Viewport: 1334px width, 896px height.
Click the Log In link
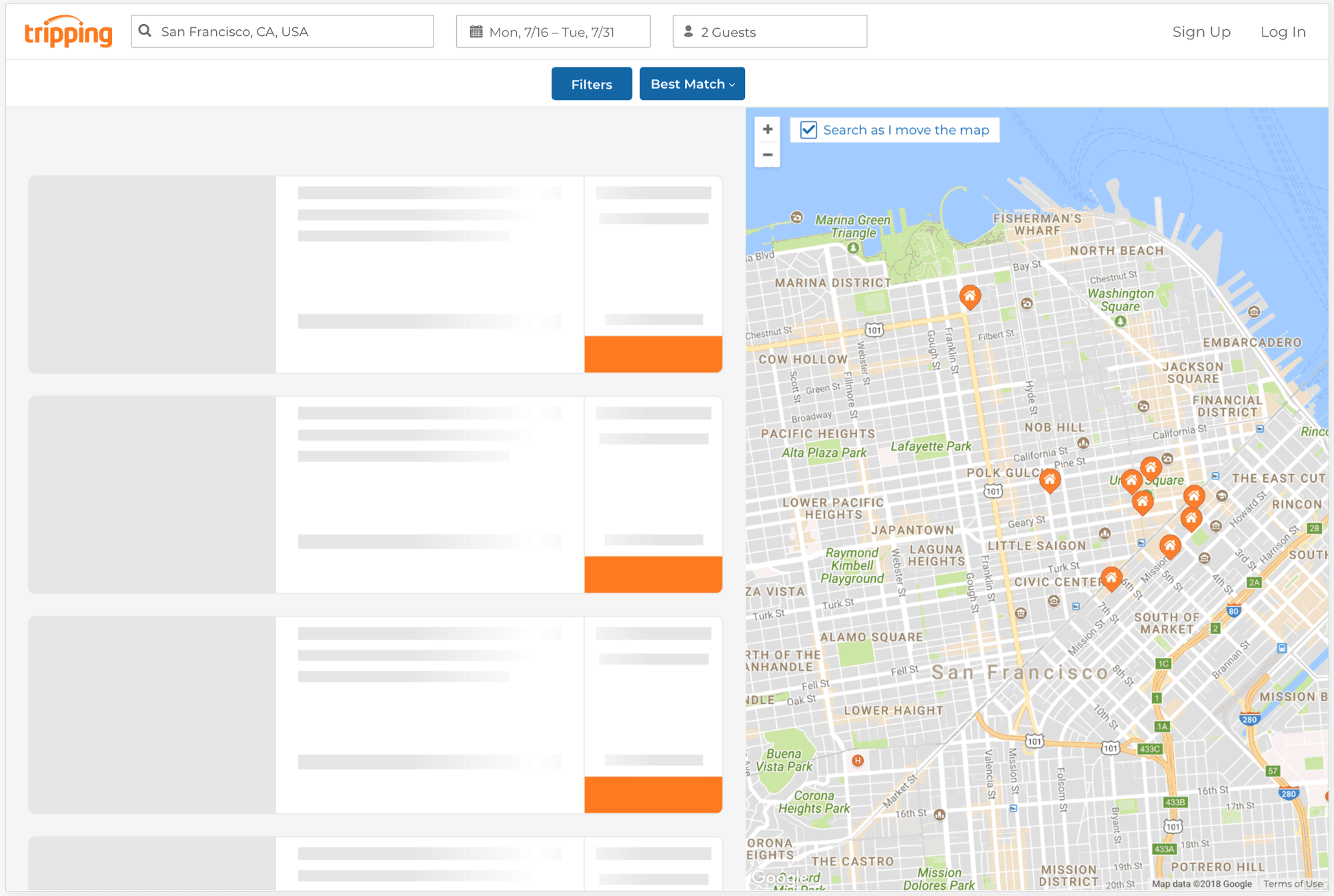1283,31
